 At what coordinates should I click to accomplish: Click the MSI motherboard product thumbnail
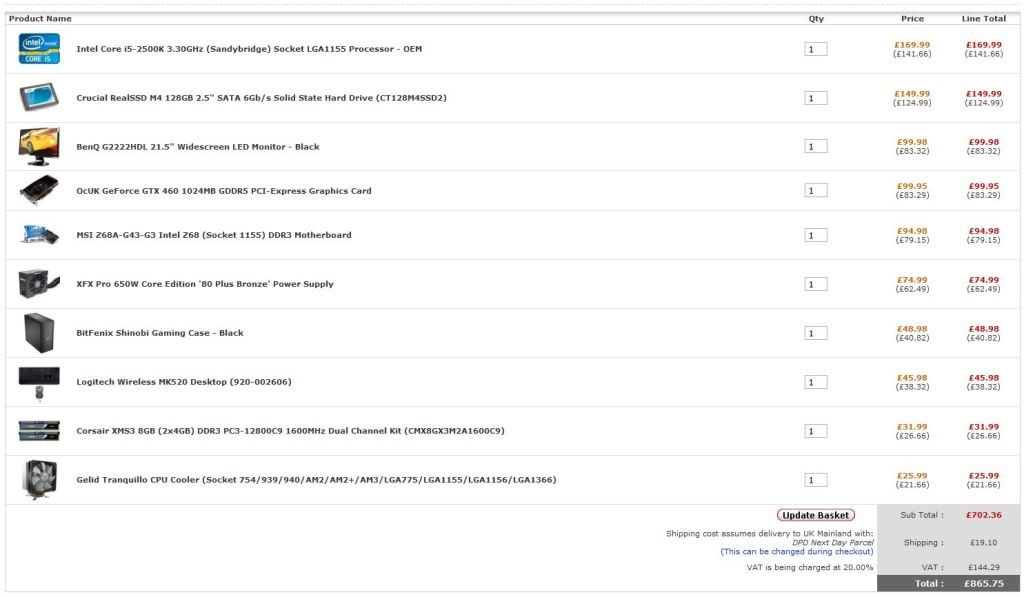[x=39, y=235]
